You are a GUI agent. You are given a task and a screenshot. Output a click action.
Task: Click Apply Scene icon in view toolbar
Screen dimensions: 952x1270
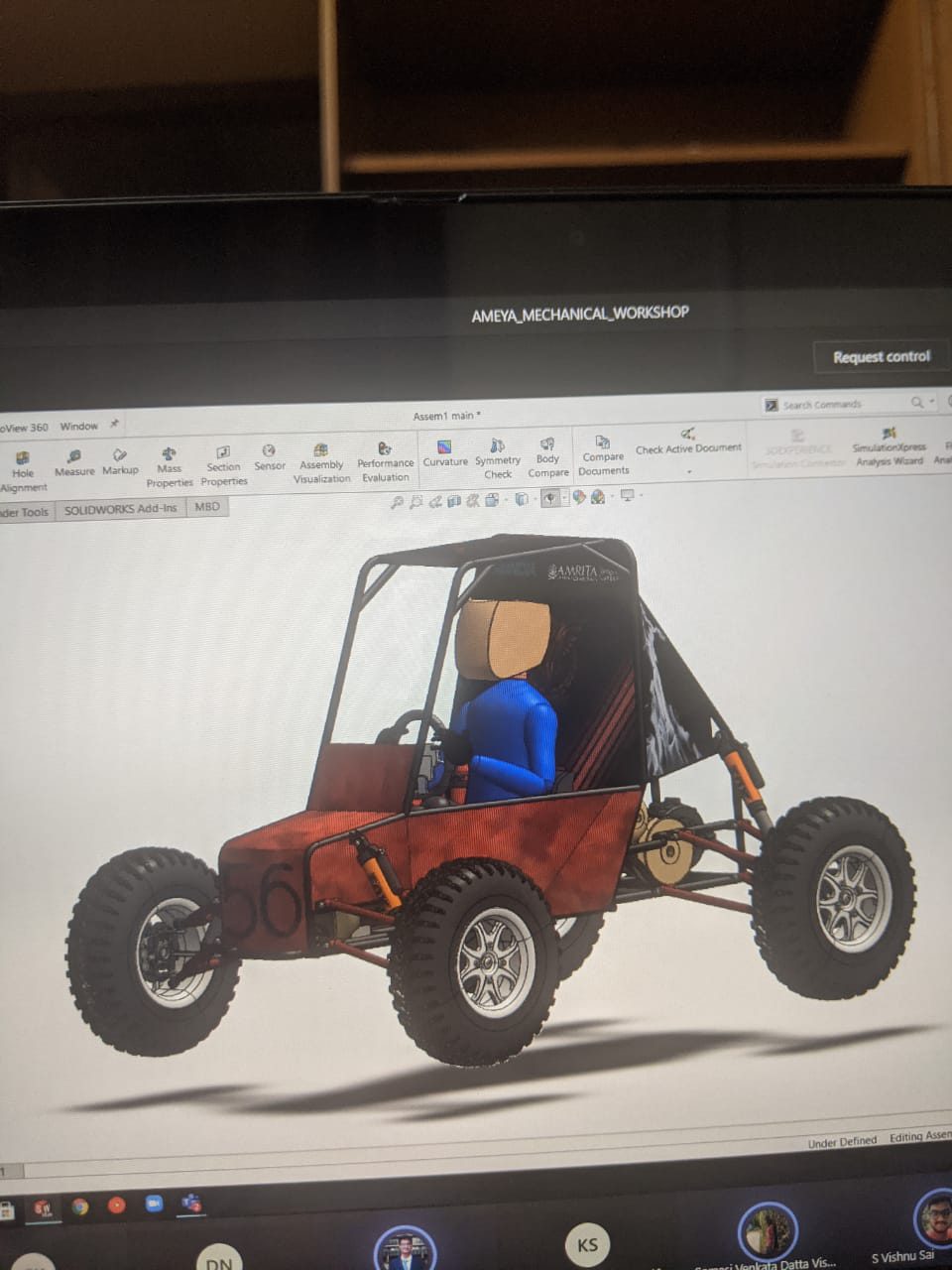point(598,497)
